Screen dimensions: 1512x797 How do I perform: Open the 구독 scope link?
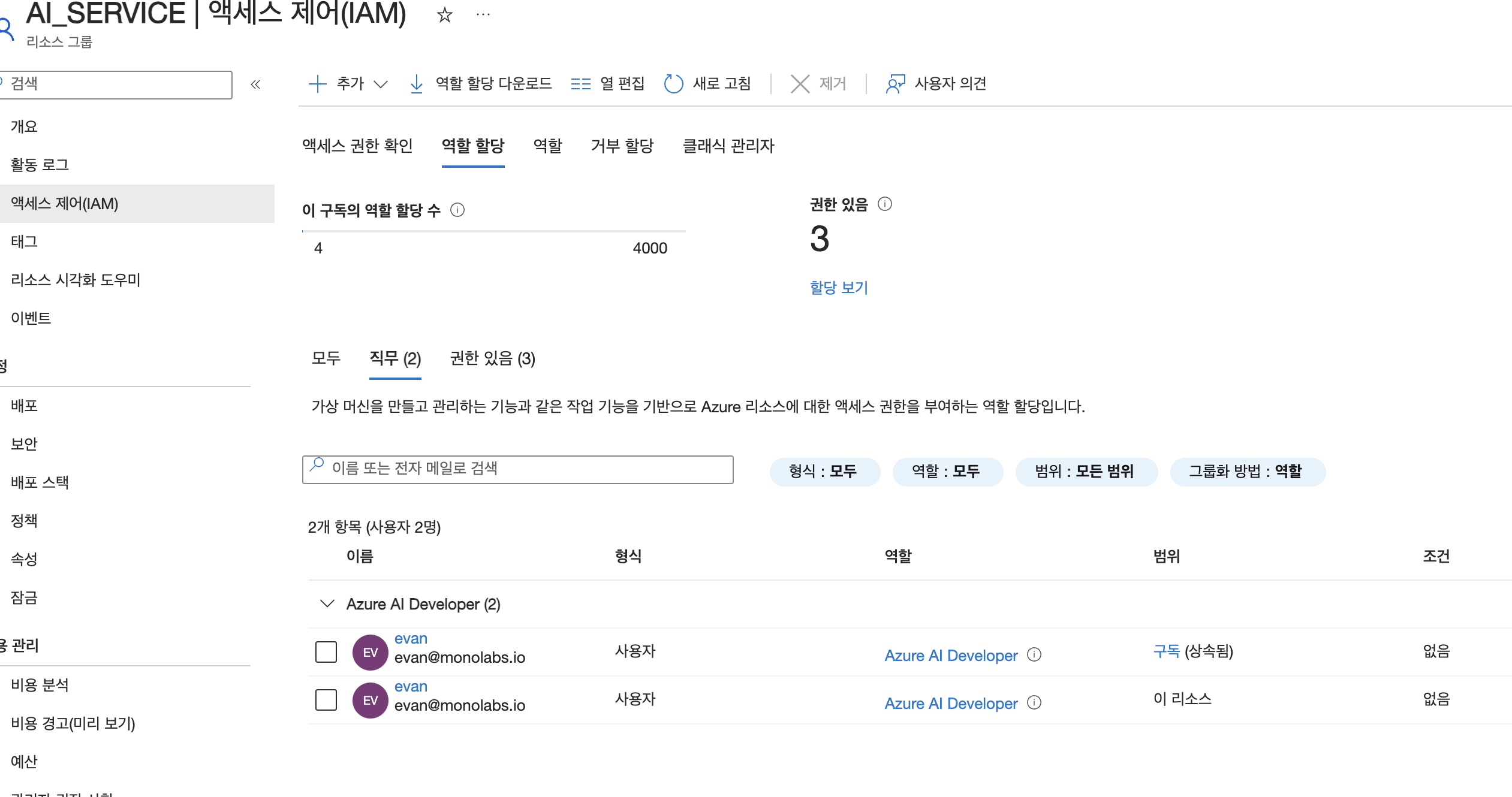1166,651
